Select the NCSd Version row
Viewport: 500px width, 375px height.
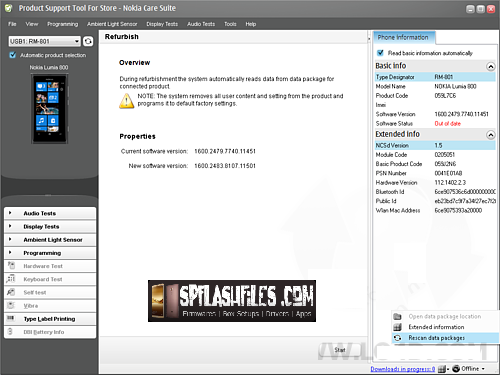[435, 145]
